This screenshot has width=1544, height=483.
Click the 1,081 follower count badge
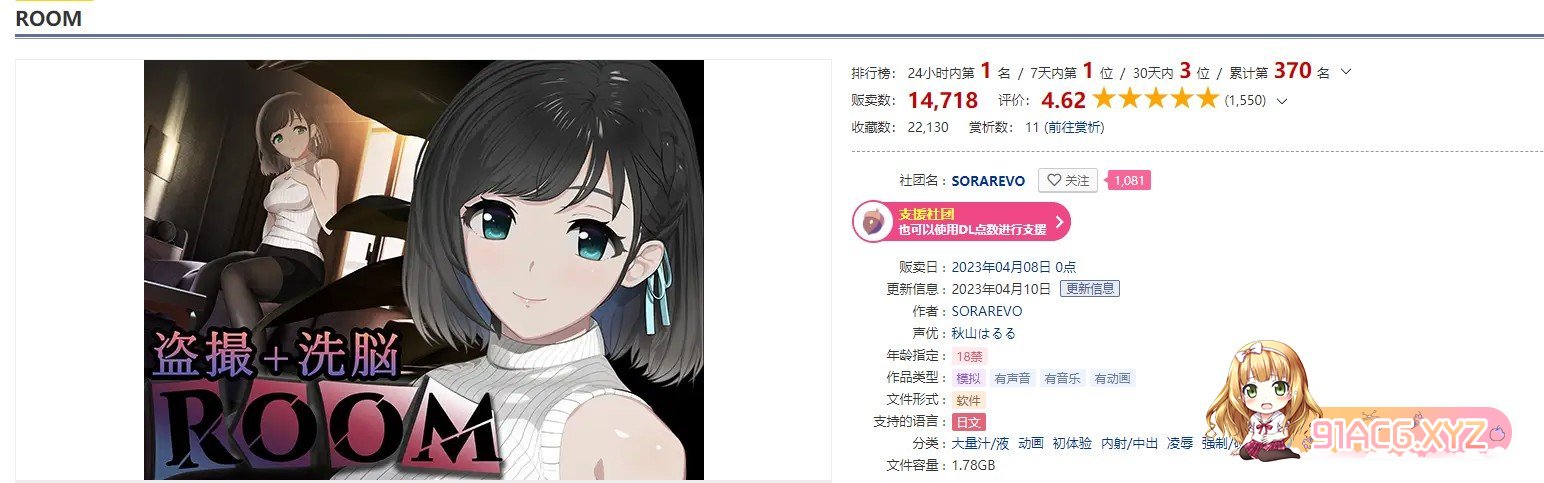(1129, 180)
